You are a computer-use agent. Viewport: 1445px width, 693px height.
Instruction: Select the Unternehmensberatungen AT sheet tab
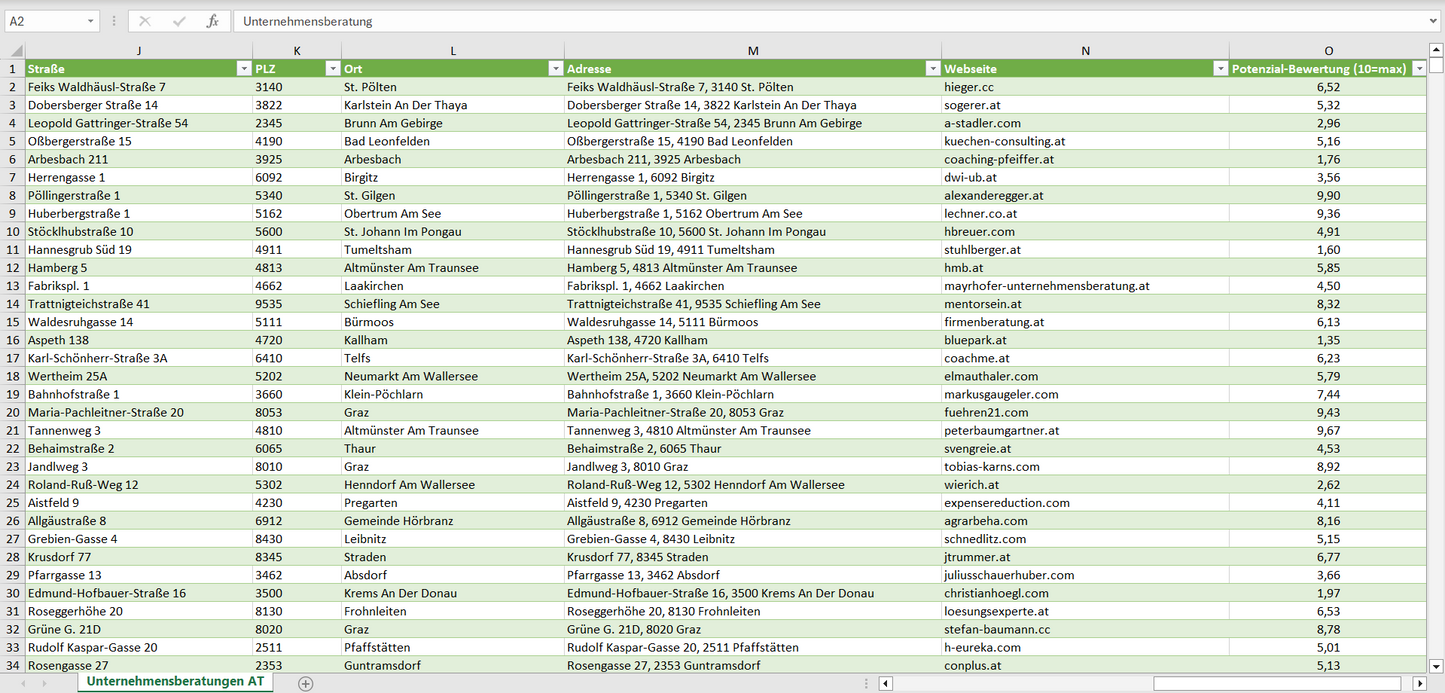(175, 681)
